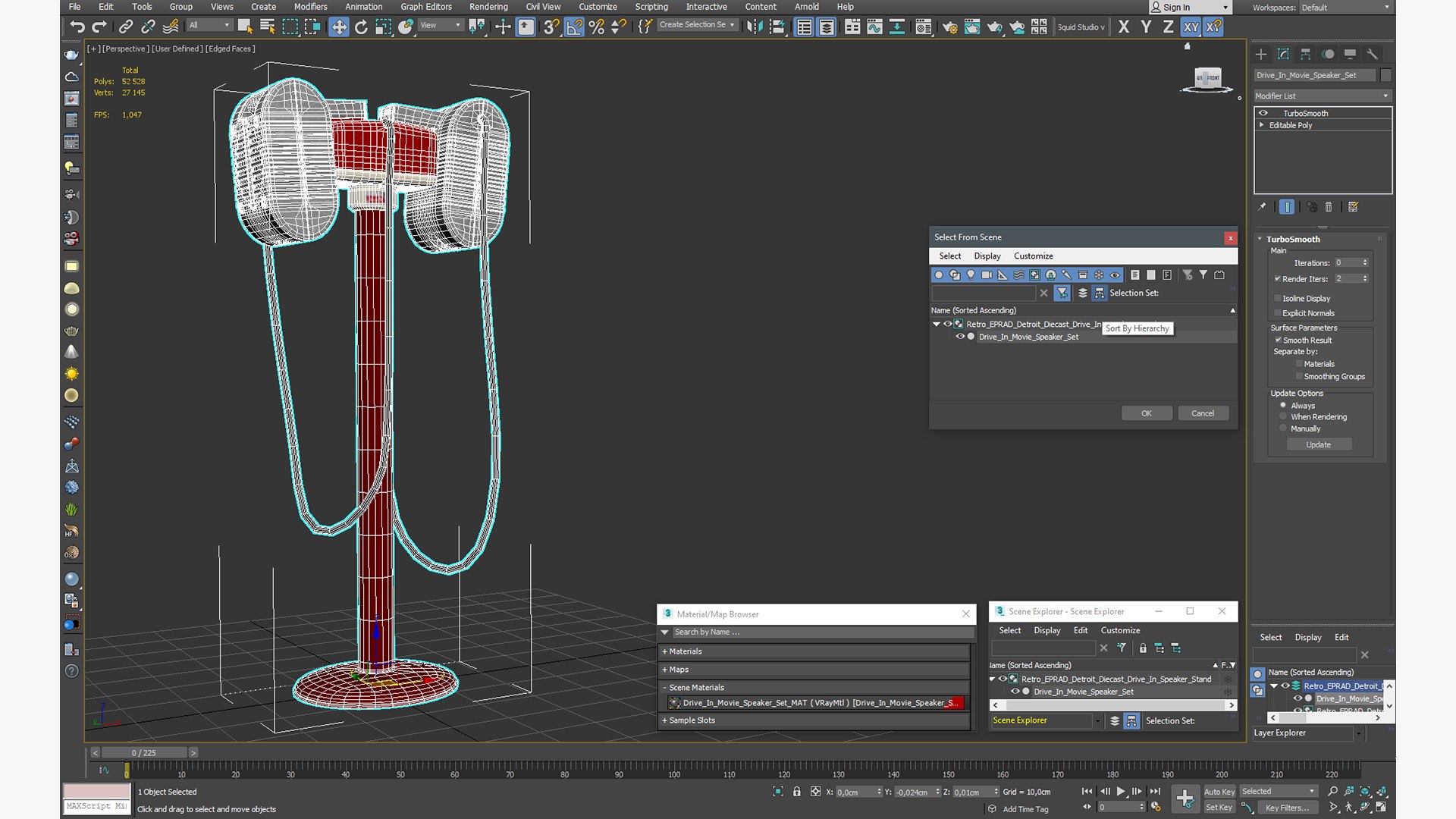1456x819 pixels.
Task: Click the time slider showing 0 / 225
Action: click(x=144, y=753)
